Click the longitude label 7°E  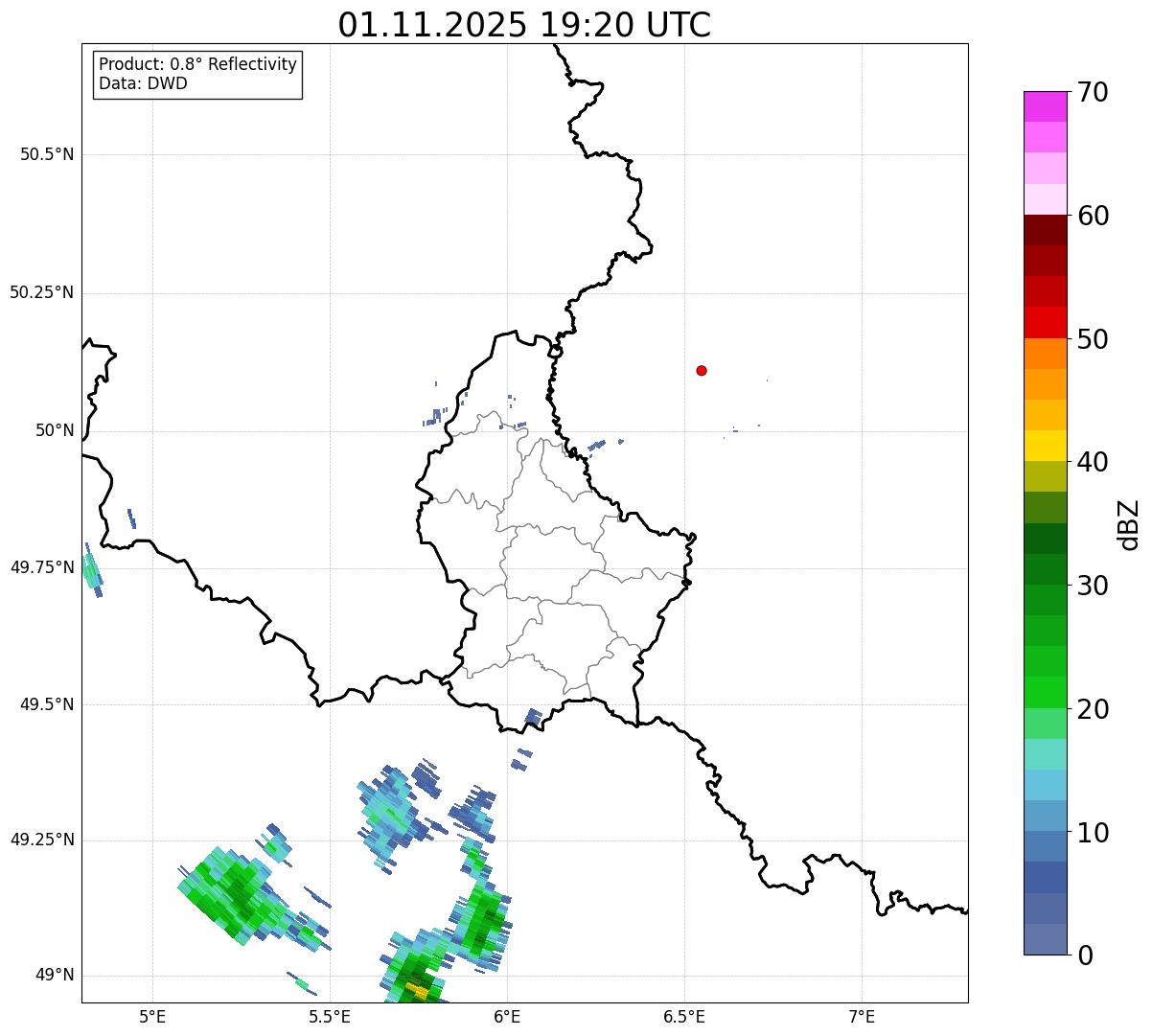862,1016
